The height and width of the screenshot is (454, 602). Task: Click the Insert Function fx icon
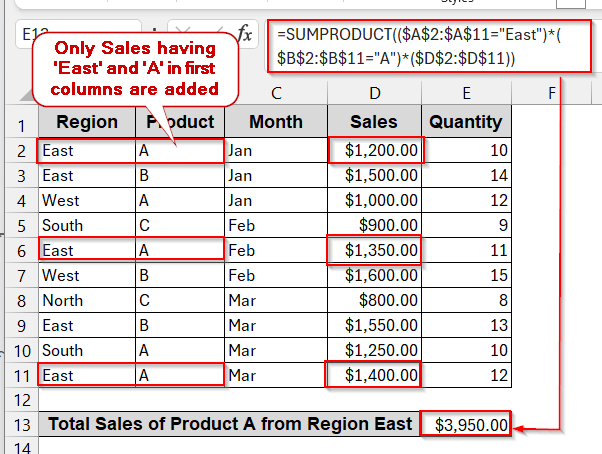pos(244,32)
